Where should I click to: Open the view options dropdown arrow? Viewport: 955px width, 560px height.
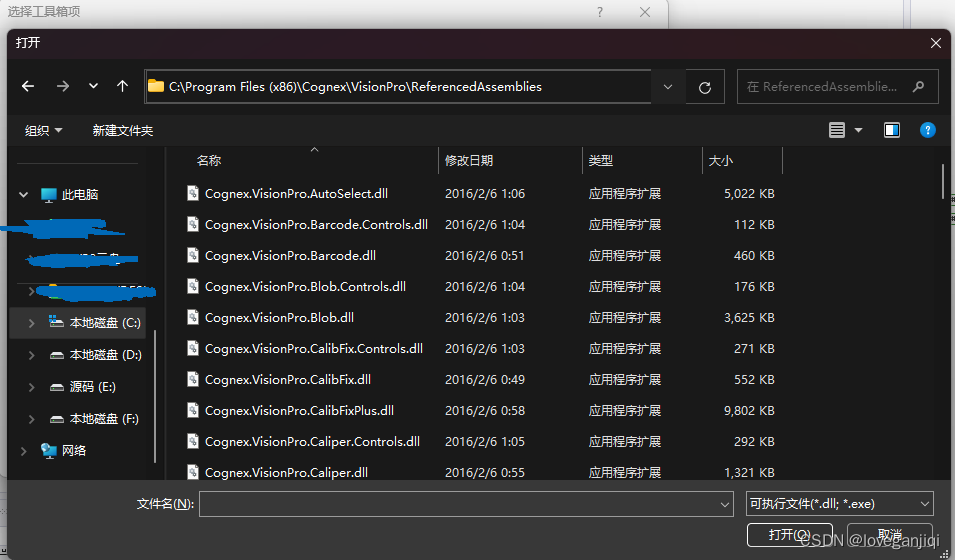[x=859, y=130]
